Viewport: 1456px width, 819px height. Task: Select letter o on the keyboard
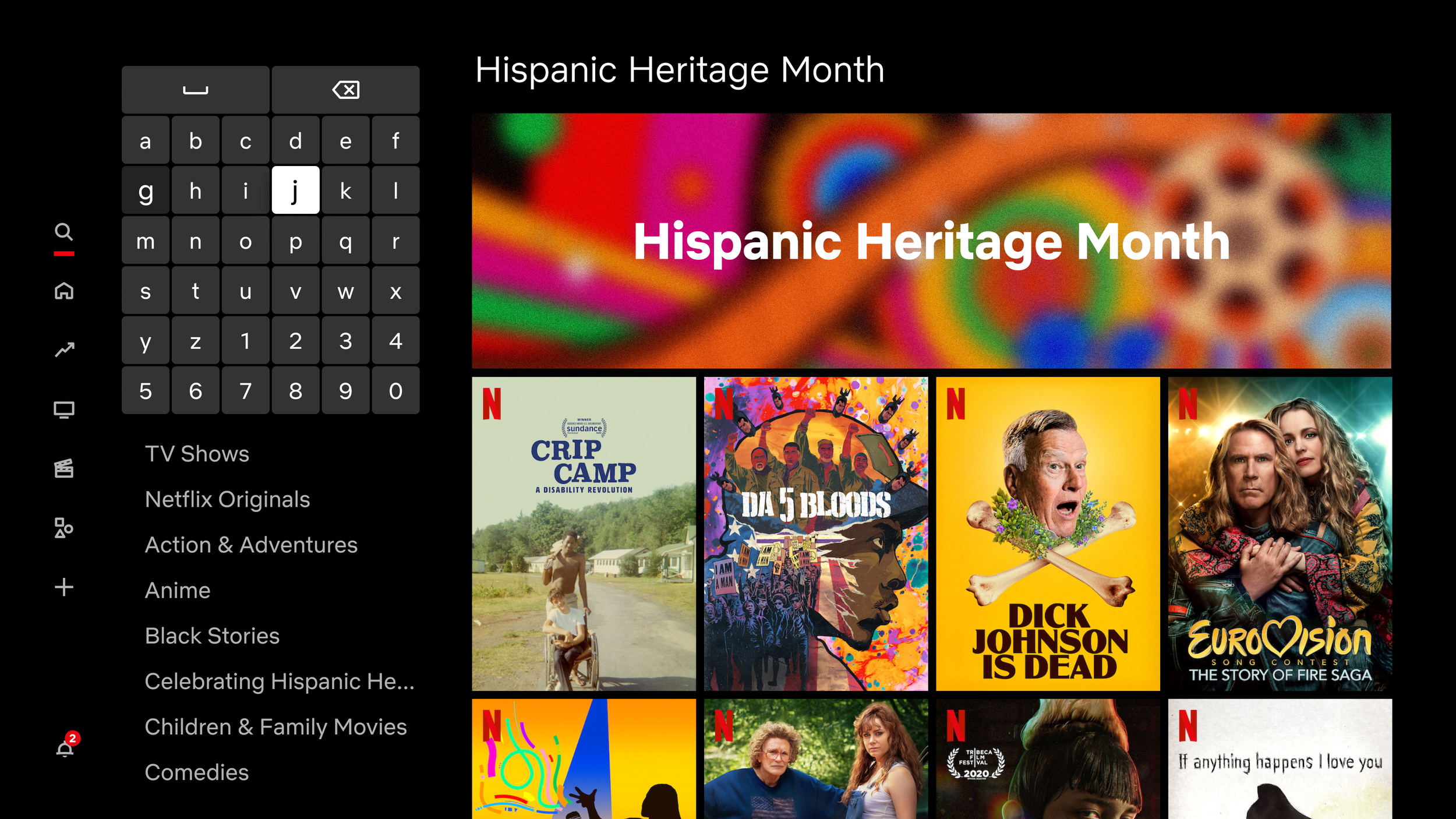(246, 240)
